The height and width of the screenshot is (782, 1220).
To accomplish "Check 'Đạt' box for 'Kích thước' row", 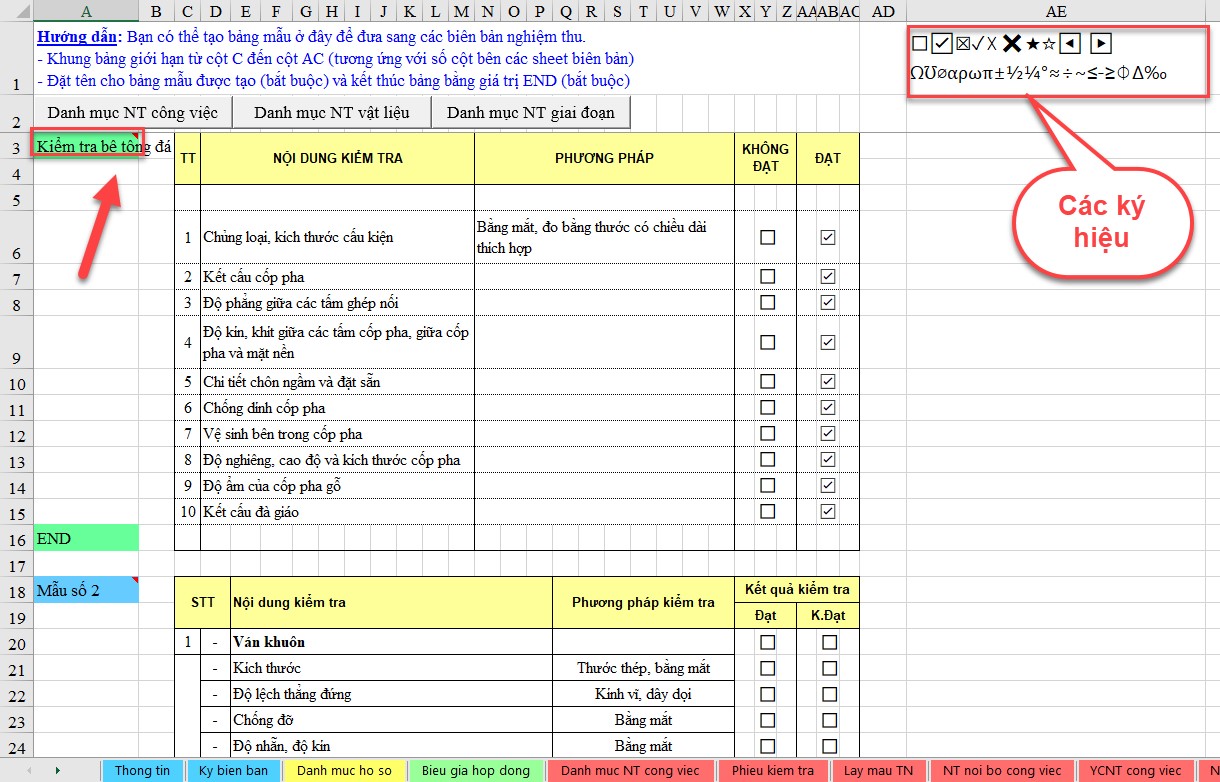I will pos(767,668).
